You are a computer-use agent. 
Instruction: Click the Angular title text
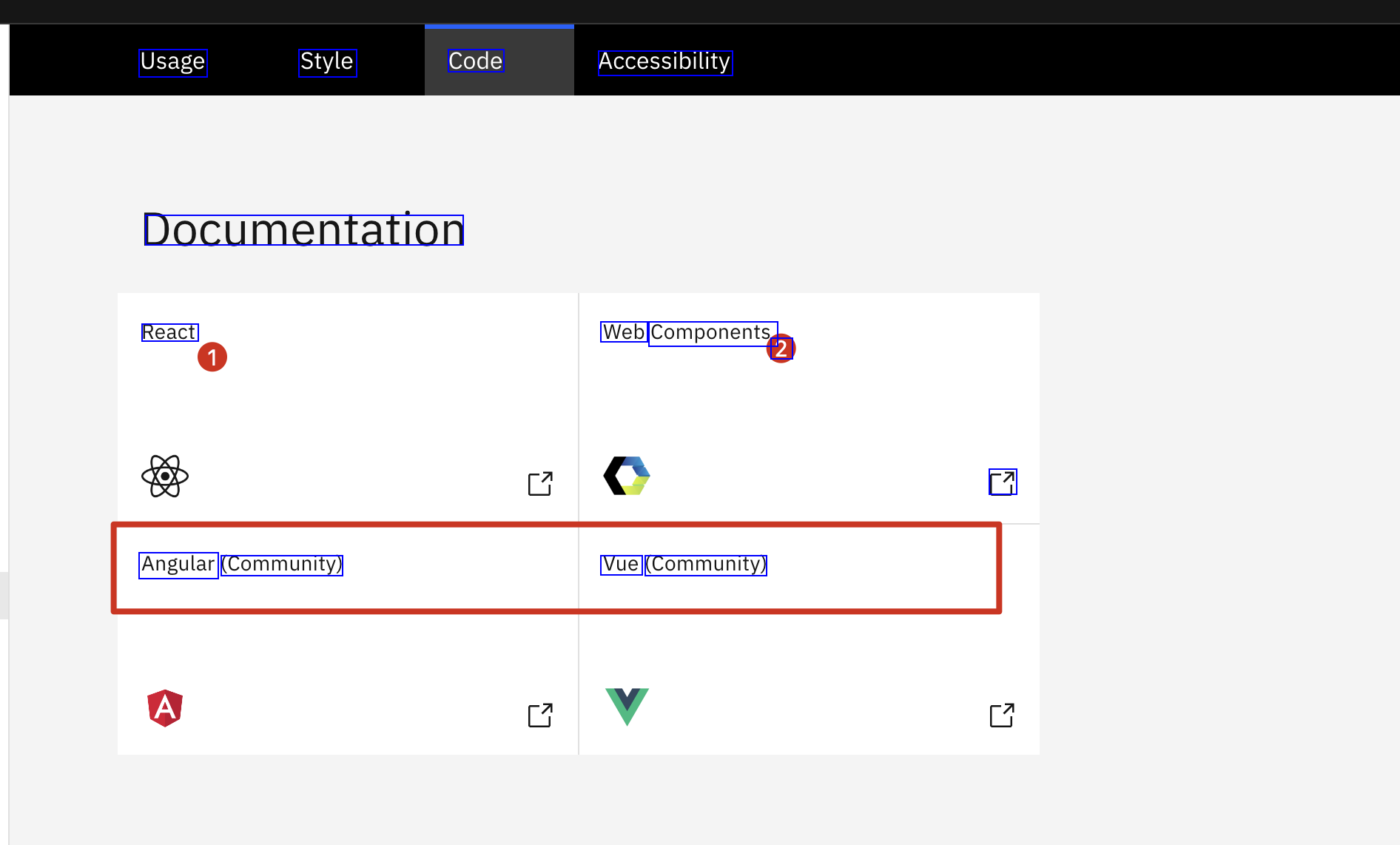tap(178, 565)
